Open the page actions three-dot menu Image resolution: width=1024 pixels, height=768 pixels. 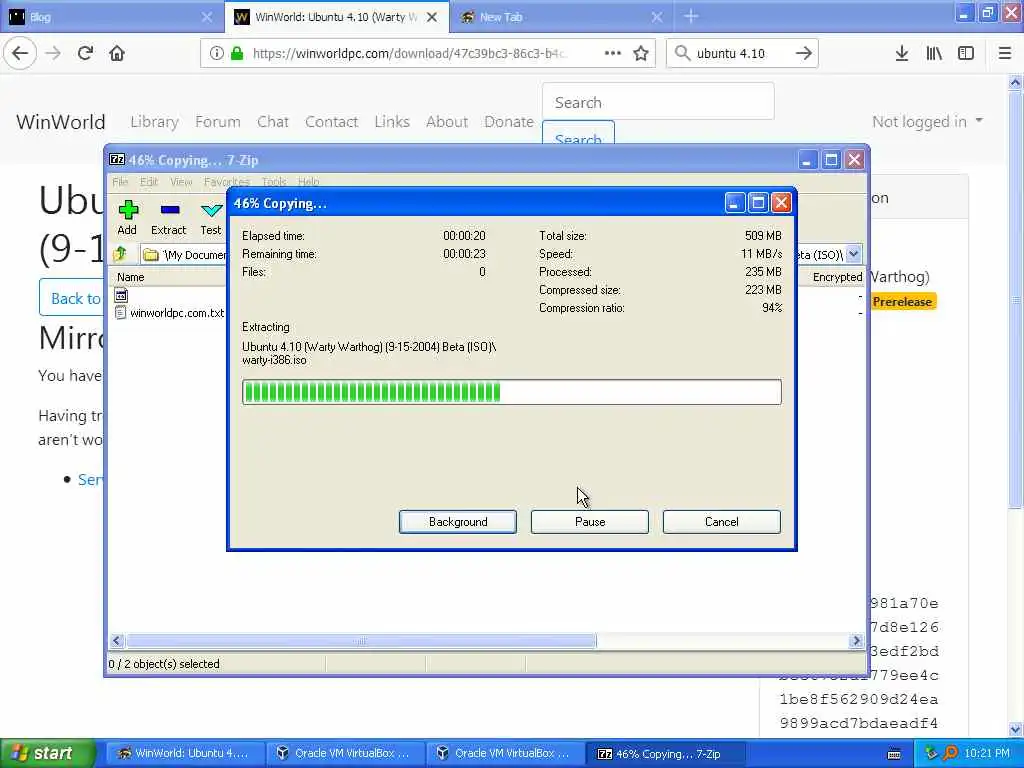tap(613, 54)
